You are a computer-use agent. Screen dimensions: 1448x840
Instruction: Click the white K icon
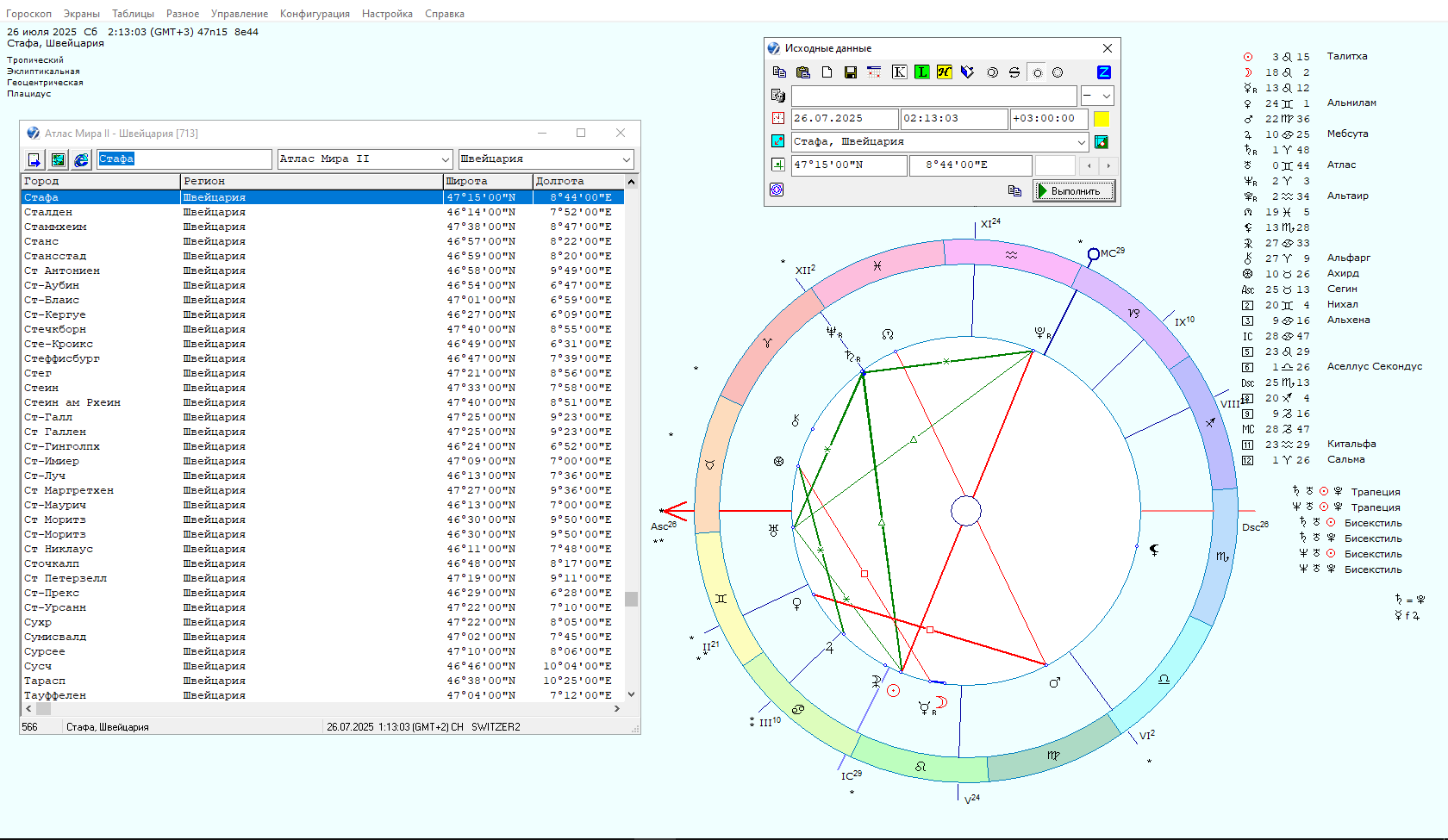pos(899,72)
